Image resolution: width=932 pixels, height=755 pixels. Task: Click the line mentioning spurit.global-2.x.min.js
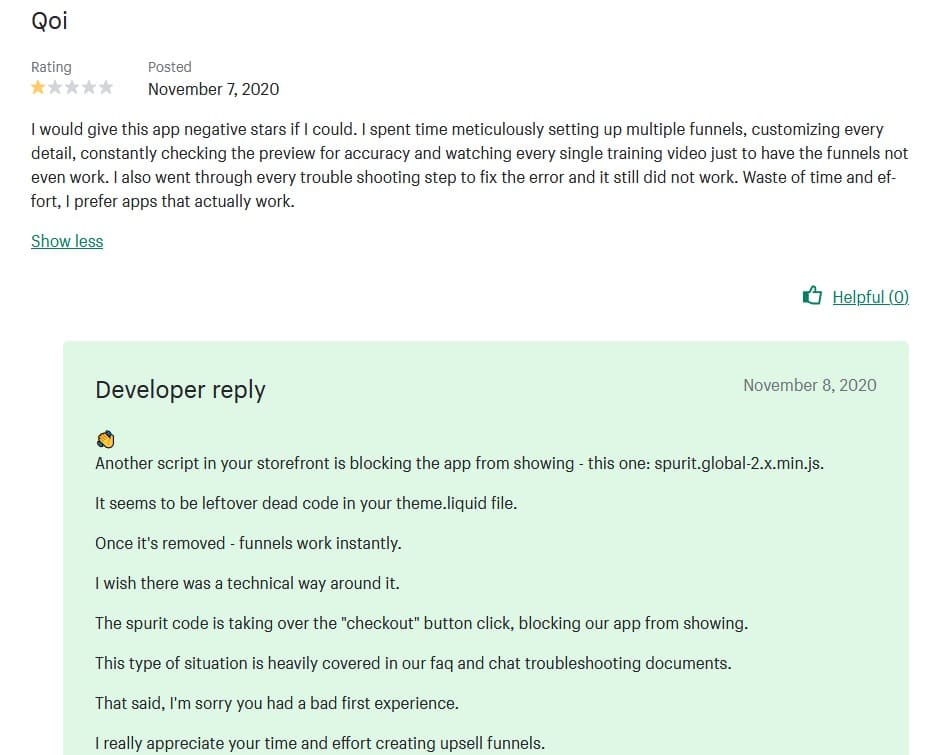point(459,464)
